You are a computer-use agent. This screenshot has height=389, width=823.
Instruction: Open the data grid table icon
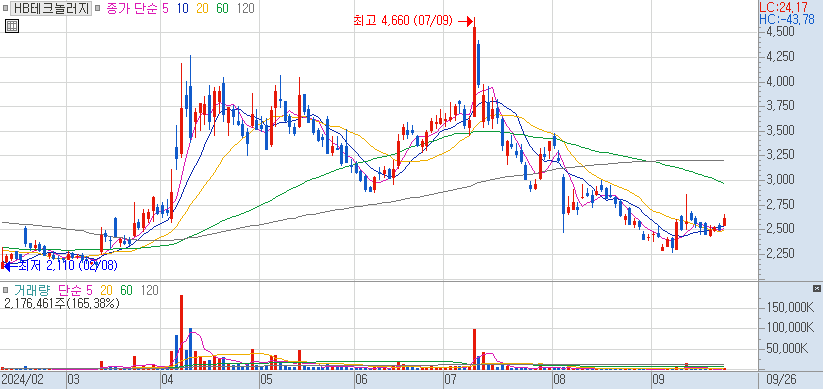coord(12,26)
